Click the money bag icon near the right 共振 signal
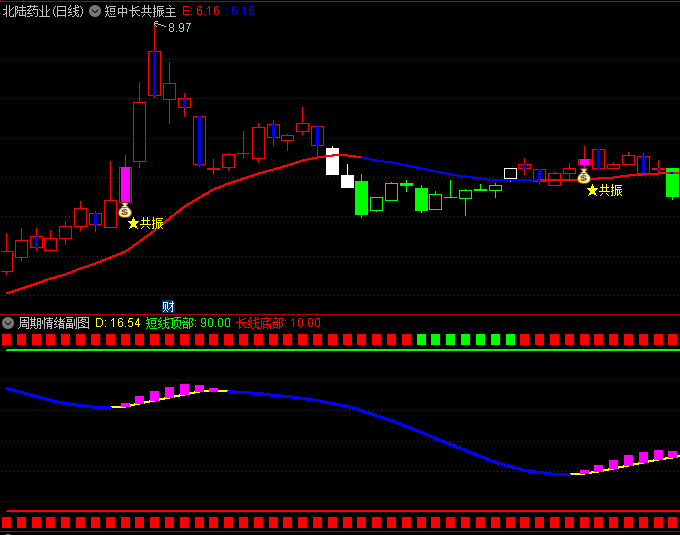The image size is (680, 535). [584, 176]
